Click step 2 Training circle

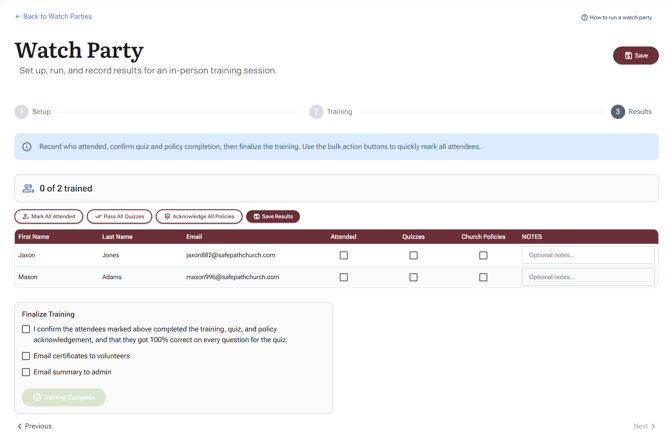tap(316, 112)
